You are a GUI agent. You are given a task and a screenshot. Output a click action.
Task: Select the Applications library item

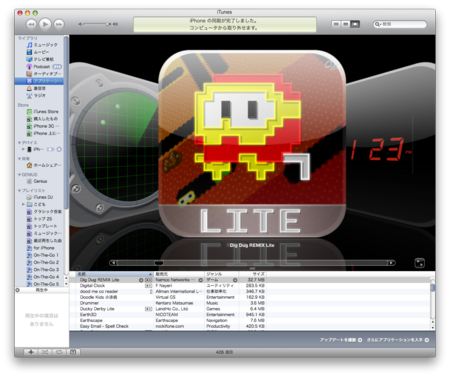(39, 81)
